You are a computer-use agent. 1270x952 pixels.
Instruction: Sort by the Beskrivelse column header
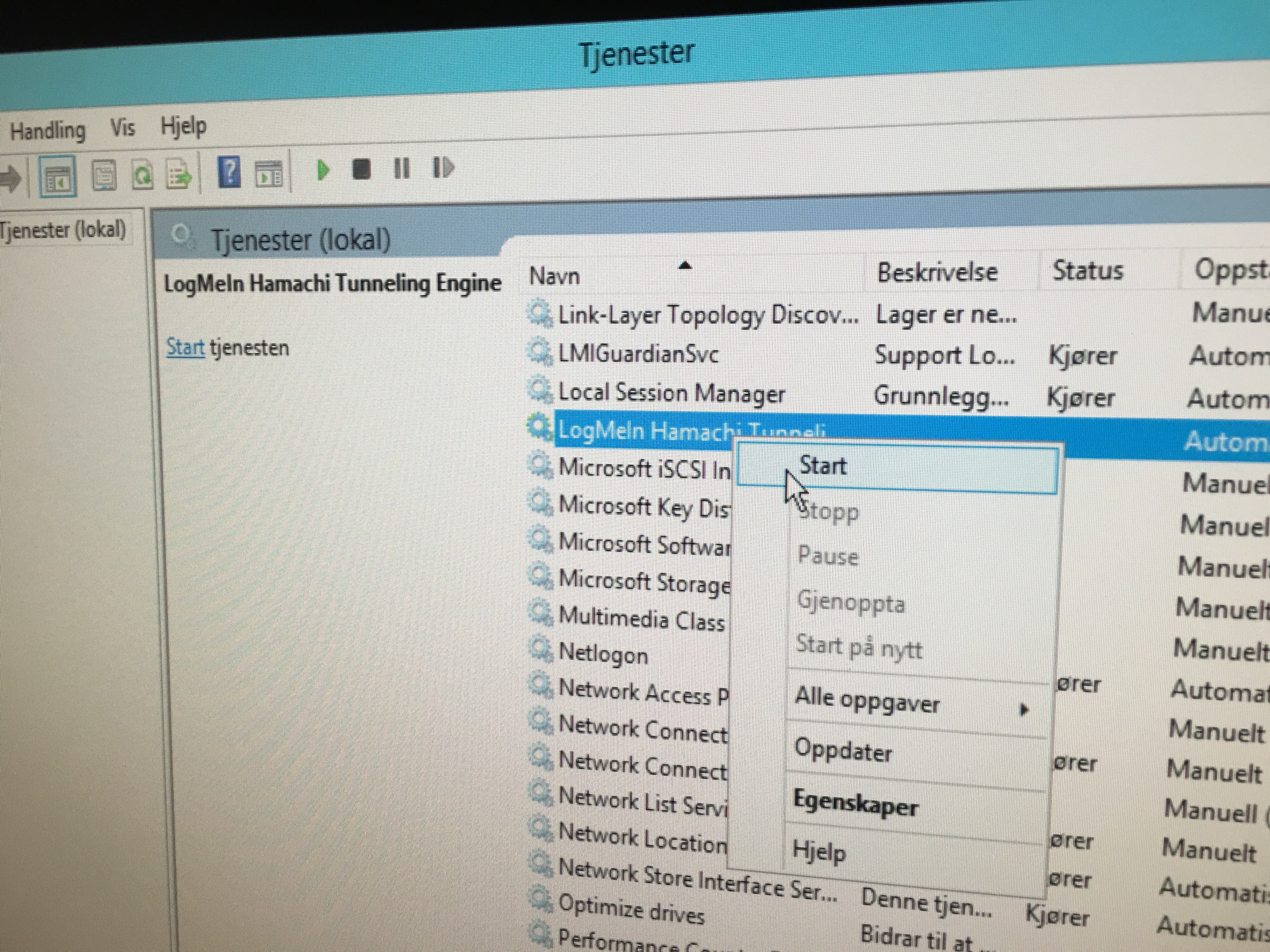[937, 272]
